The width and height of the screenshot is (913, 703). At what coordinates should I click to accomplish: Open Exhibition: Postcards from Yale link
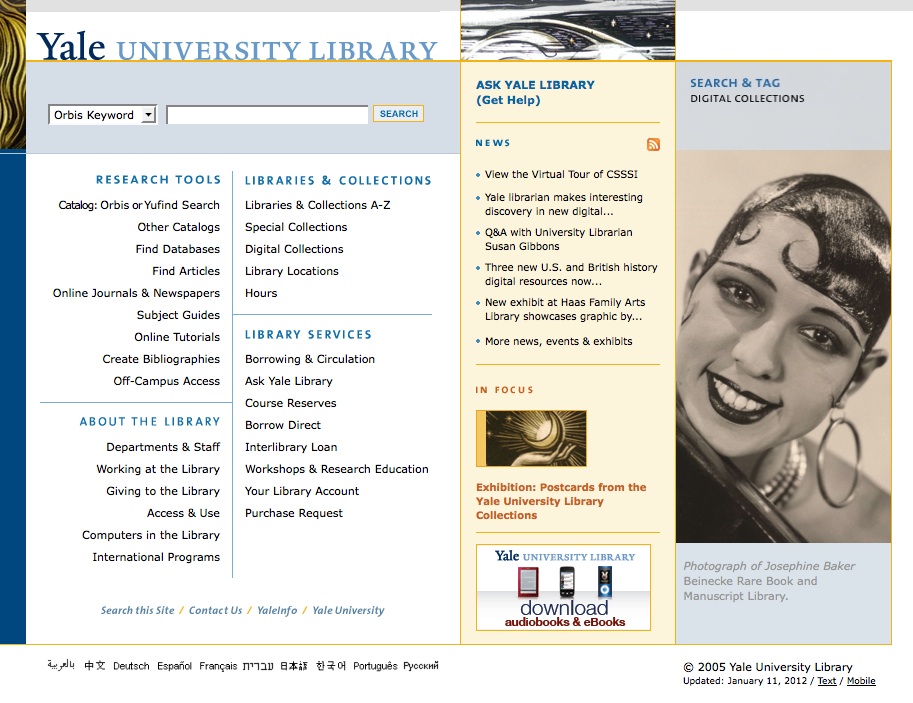pyautogui.click(x=561, y=501)
